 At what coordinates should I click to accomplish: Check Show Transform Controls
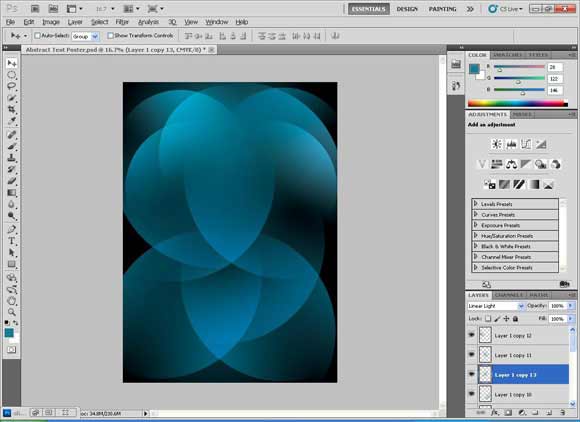110,36
